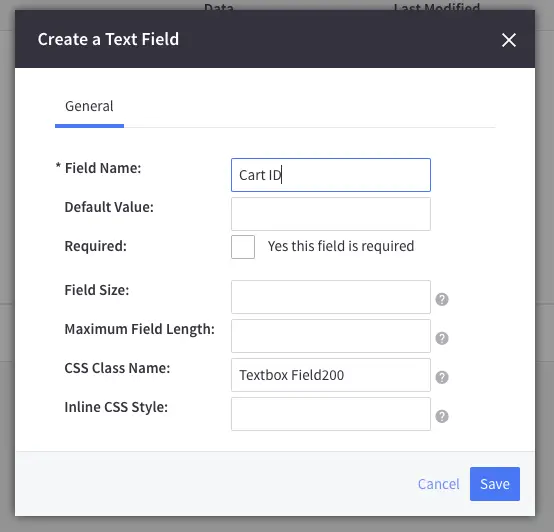Focus the Field Name input containing Cart ID
Viewport: 554px width, 532px height.
click(331, 175)
